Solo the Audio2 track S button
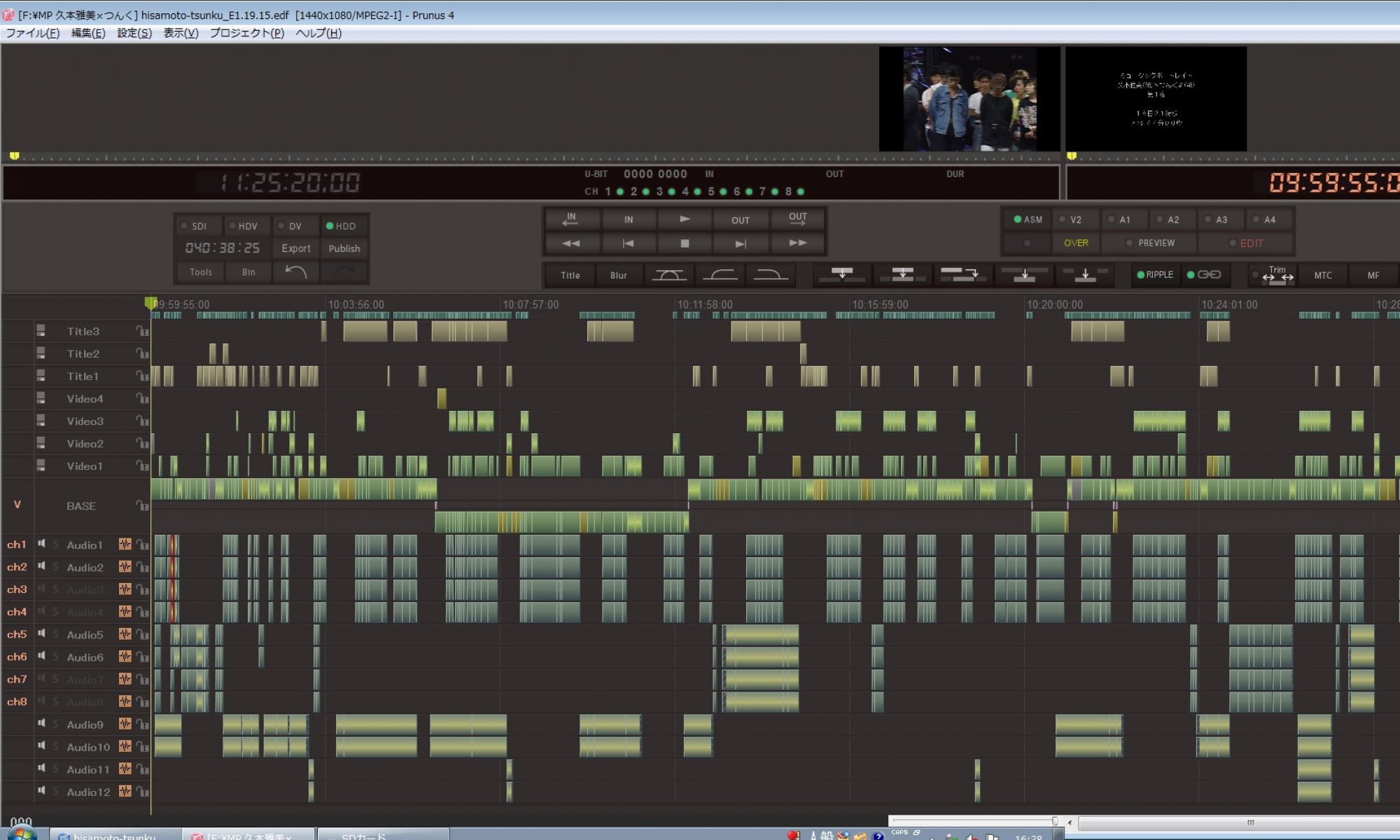 (56, 567)
